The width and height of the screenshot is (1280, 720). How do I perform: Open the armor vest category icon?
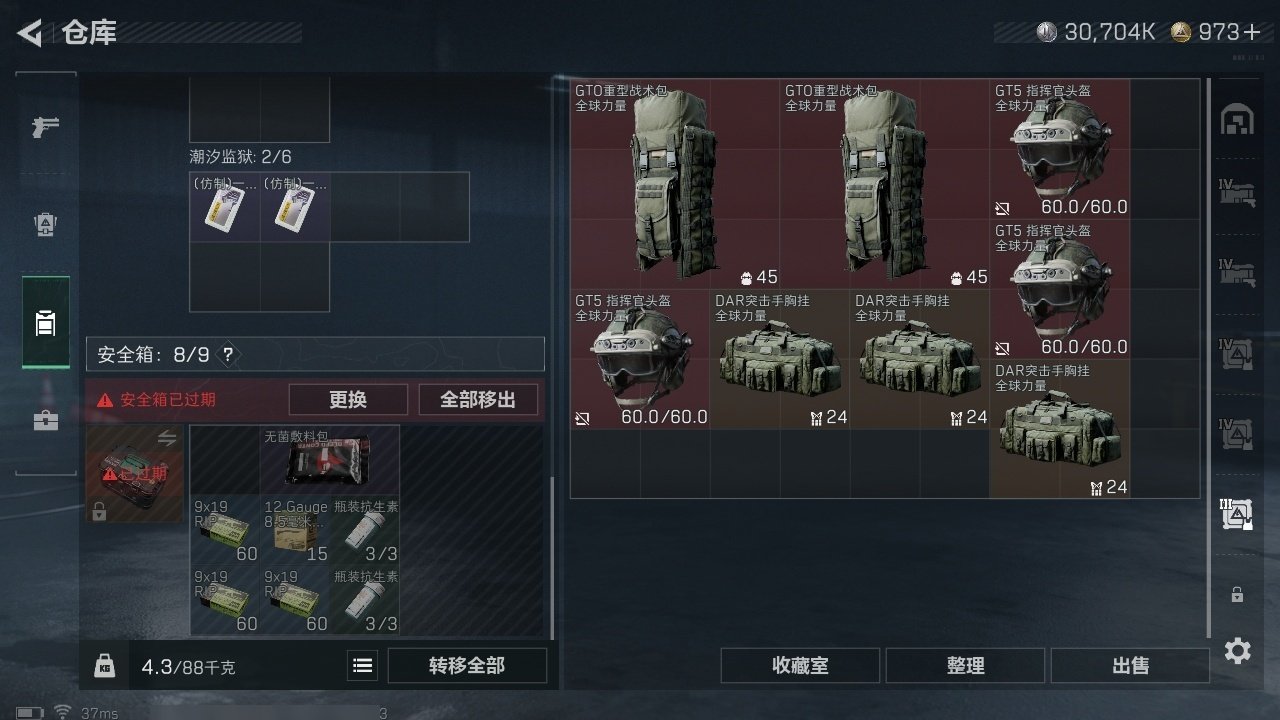(46, 224)
